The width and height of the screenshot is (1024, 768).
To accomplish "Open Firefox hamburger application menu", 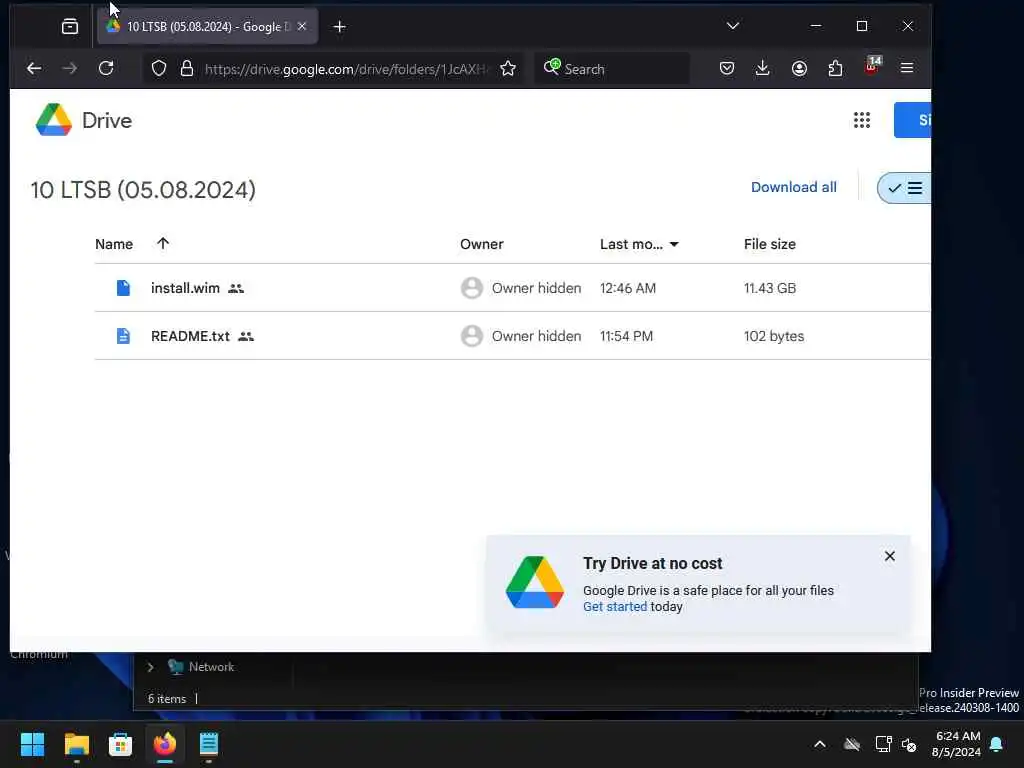I will click(907, 69).
